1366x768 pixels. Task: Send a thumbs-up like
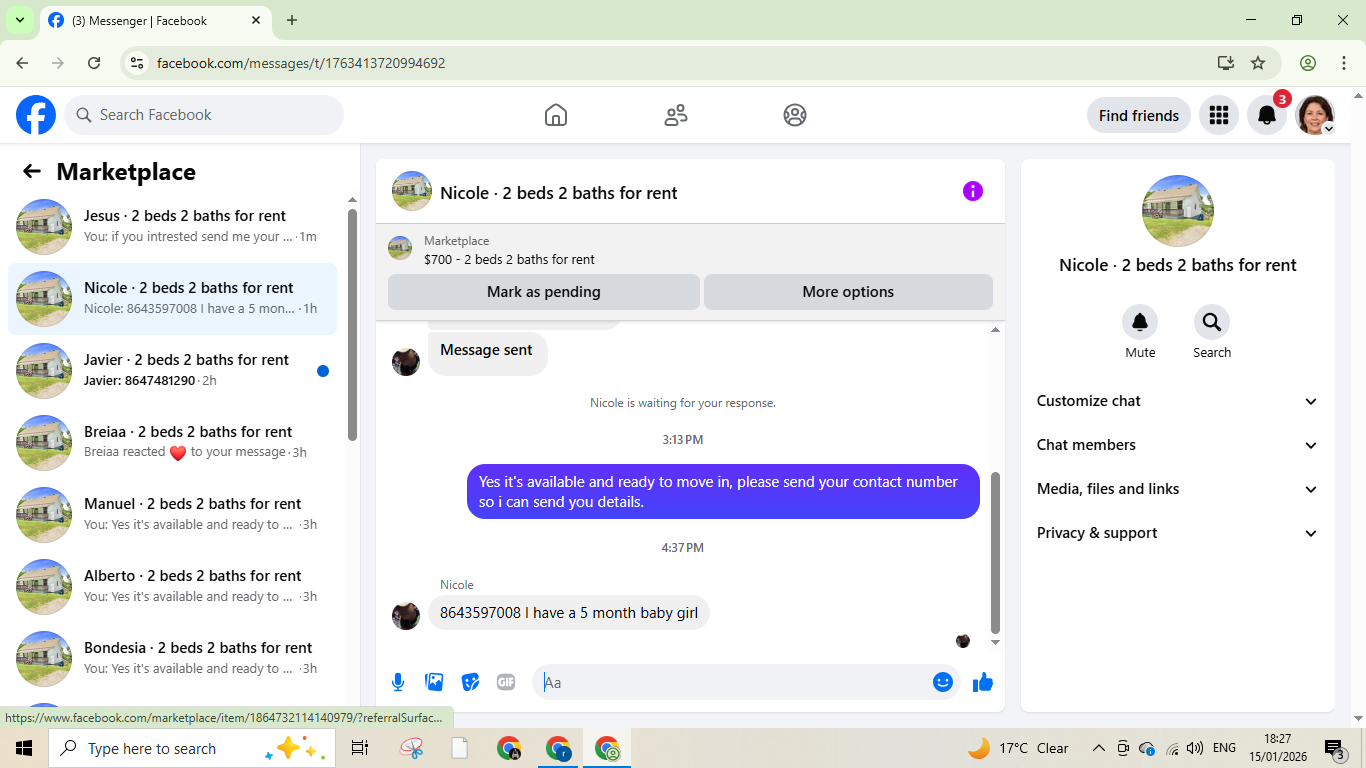(983, 682)
